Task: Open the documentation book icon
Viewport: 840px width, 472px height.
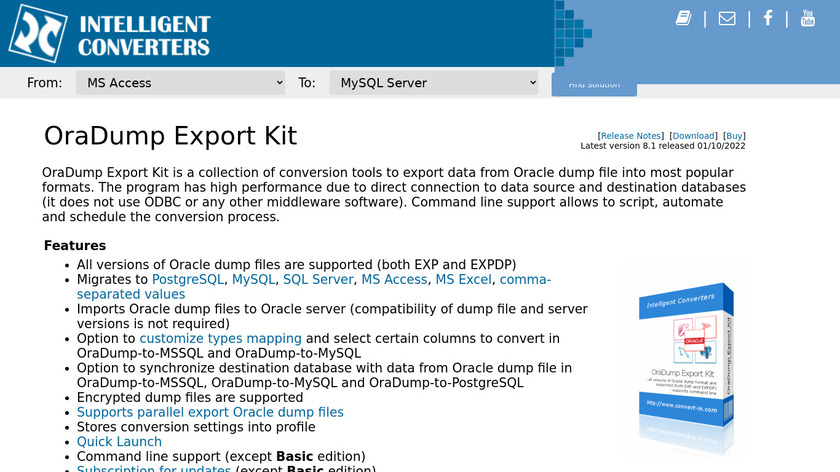Action: 683,18
